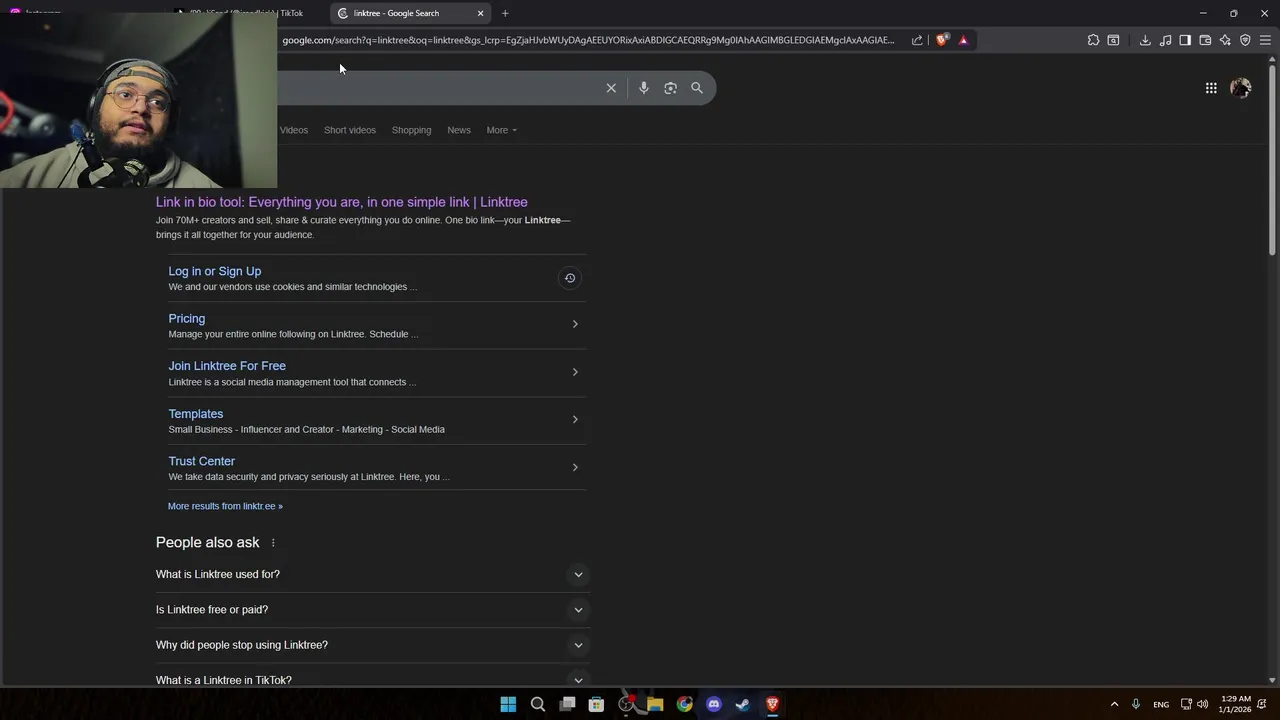Open the browser hamburger main menu
This screenshot has height=720, width=1280.
click(x=1265, y=40)
